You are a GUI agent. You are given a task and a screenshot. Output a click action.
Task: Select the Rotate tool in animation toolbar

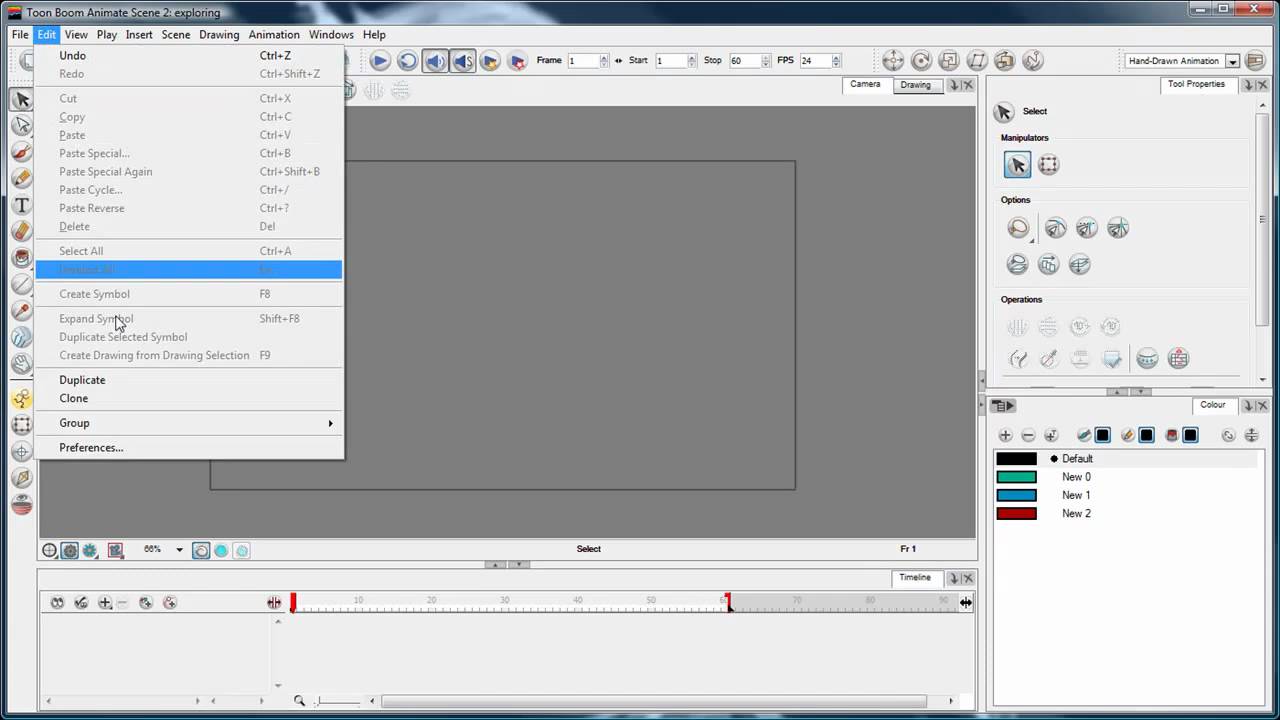coord(921,61)
